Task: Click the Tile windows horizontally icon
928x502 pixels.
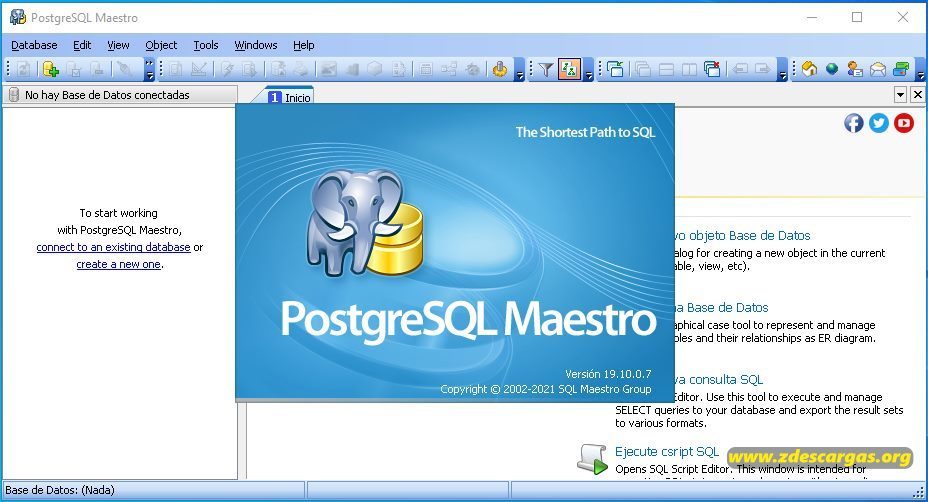Action: 666,69
